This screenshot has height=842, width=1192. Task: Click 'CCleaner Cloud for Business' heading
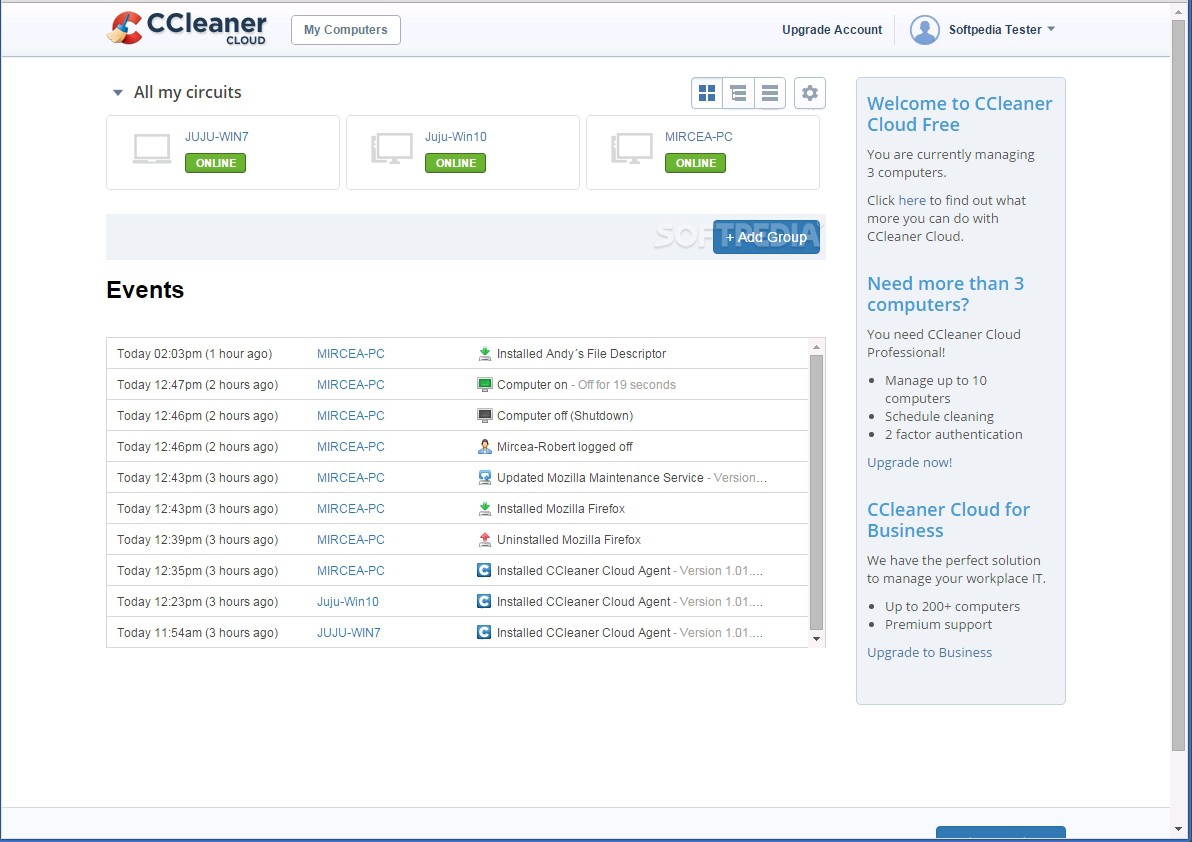949,520
